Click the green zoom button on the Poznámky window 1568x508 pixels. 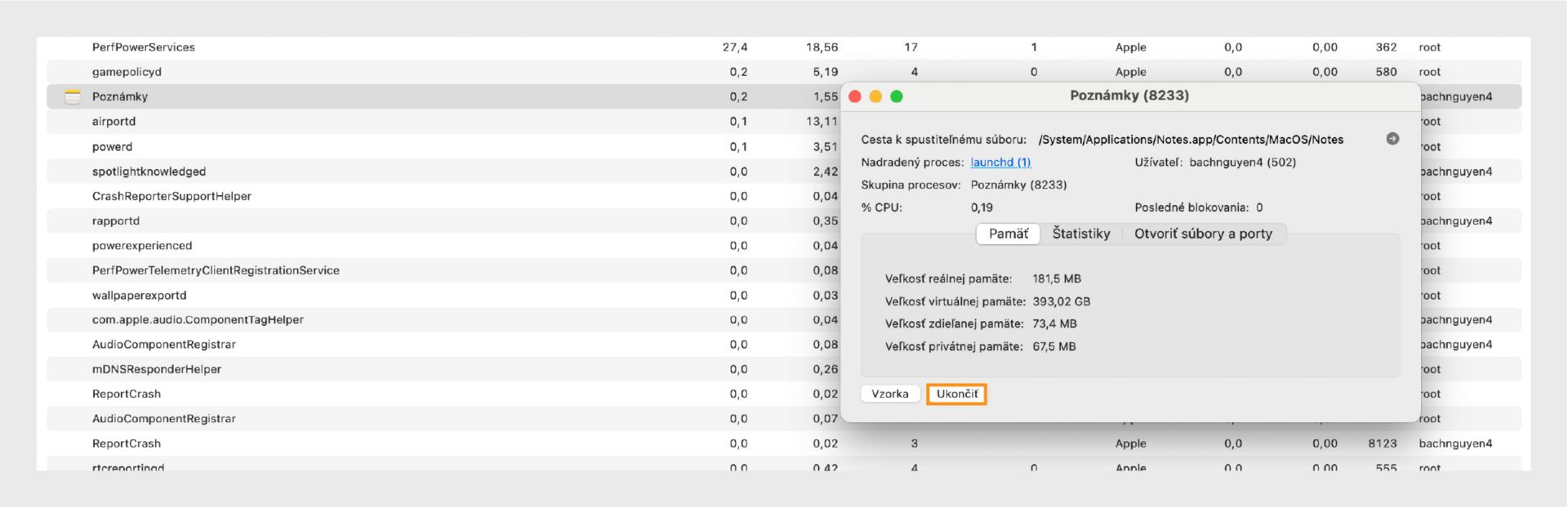(x=896, y=96)
